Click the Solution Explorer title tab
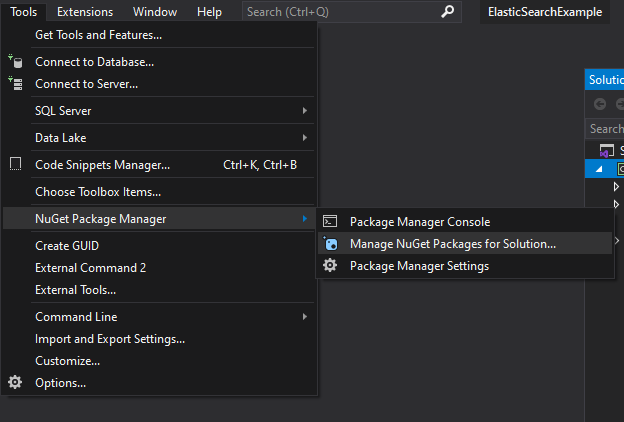 point(605,80)
